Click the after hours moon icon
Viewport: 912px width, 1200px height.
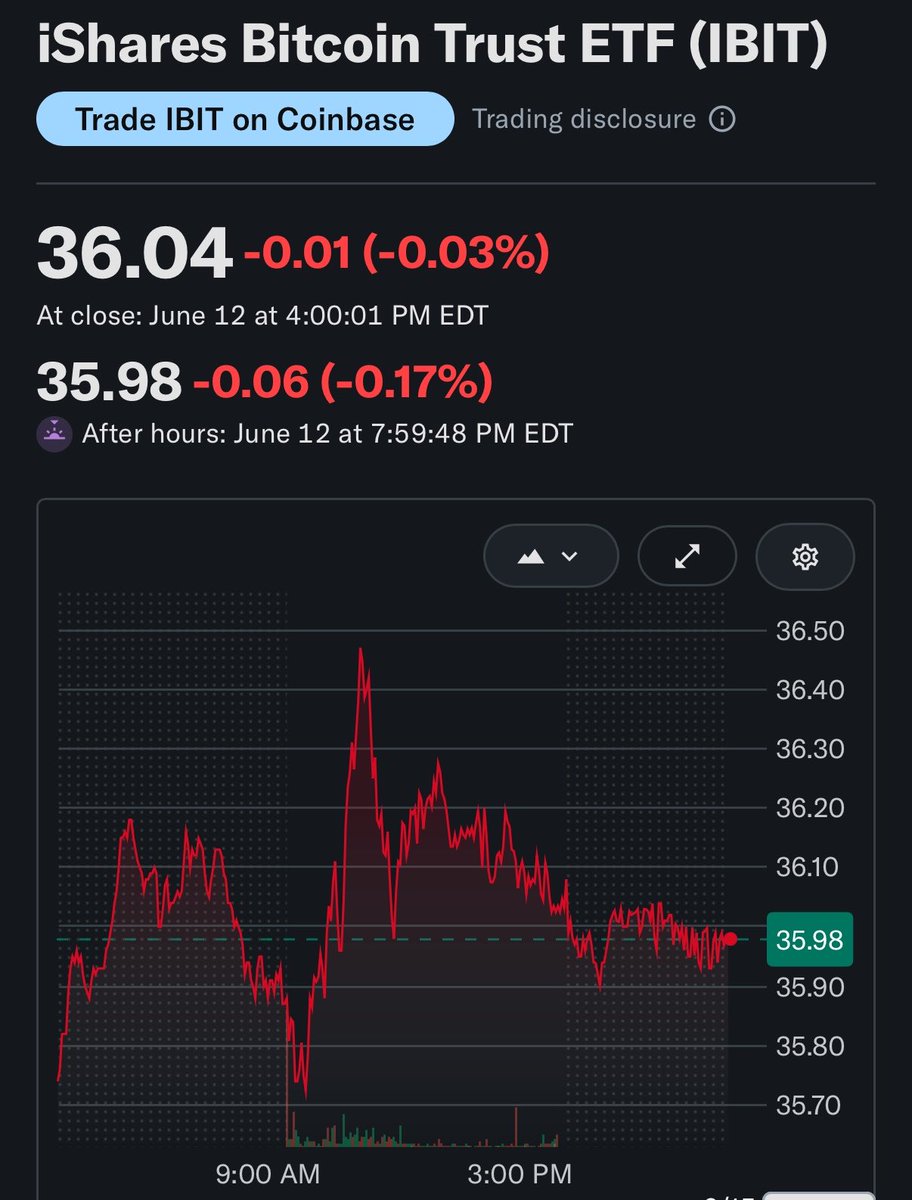tap(54, 434)
